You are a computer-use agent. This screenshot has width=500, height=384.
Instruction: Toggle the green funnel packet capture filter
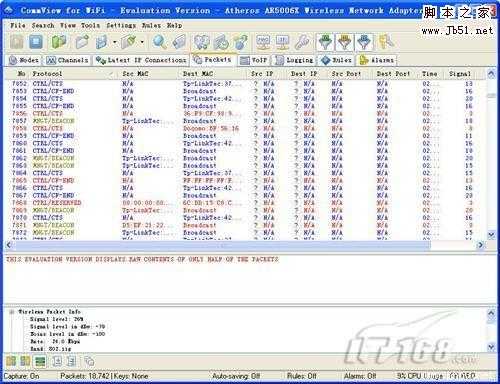[x=325, y=42]
